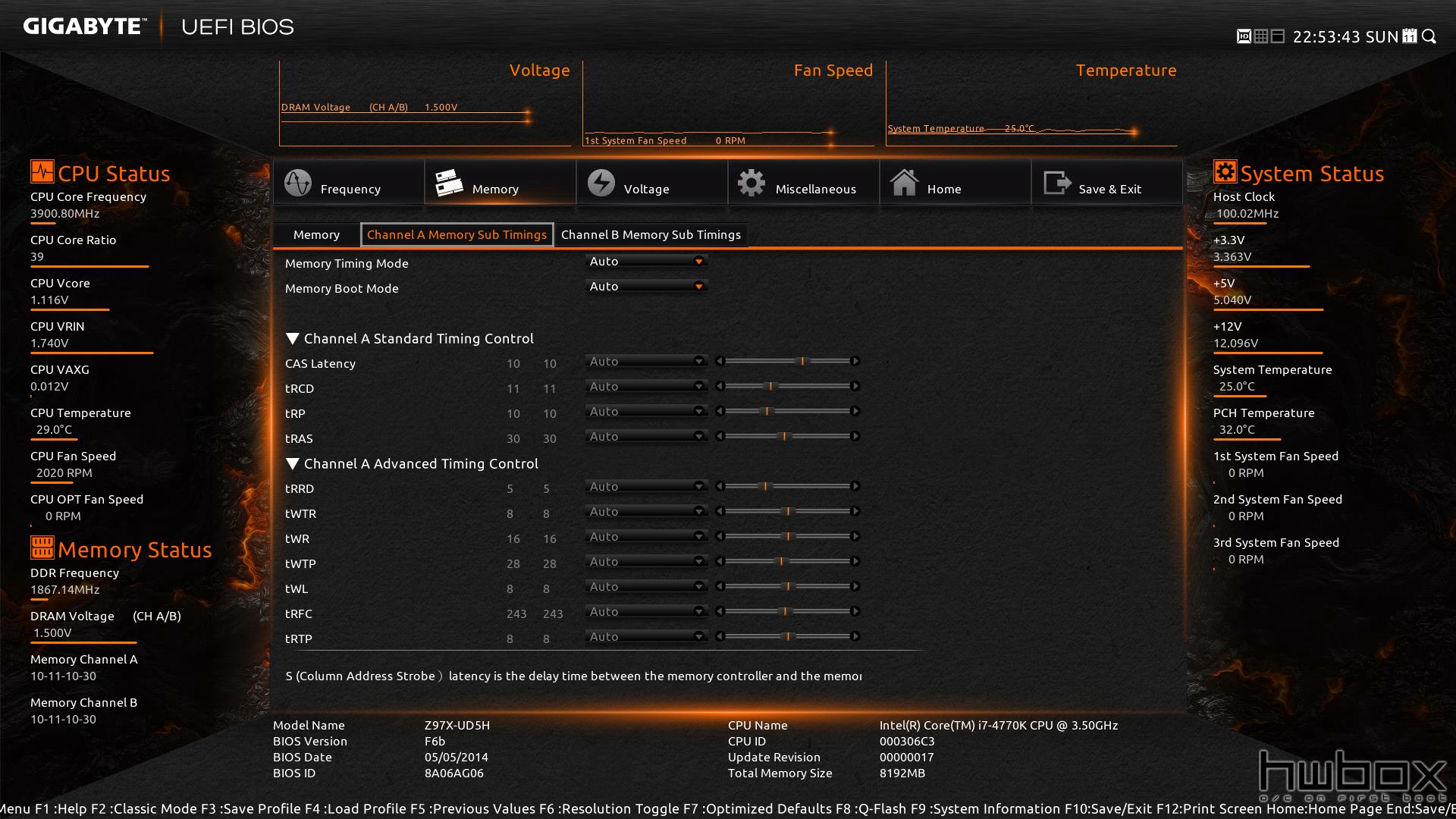The image size is (1456, 819).
Task: Select the CAS Latency row label
Action: tap(320, 363)
